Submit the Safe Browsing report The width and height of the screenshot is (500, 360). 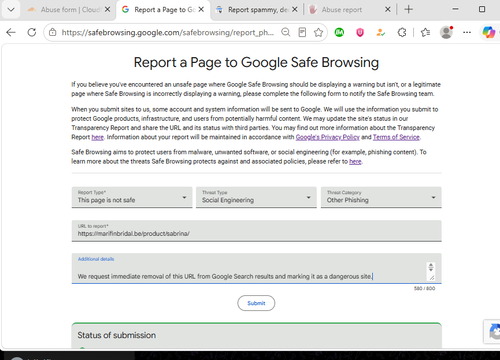coord(256,303)
